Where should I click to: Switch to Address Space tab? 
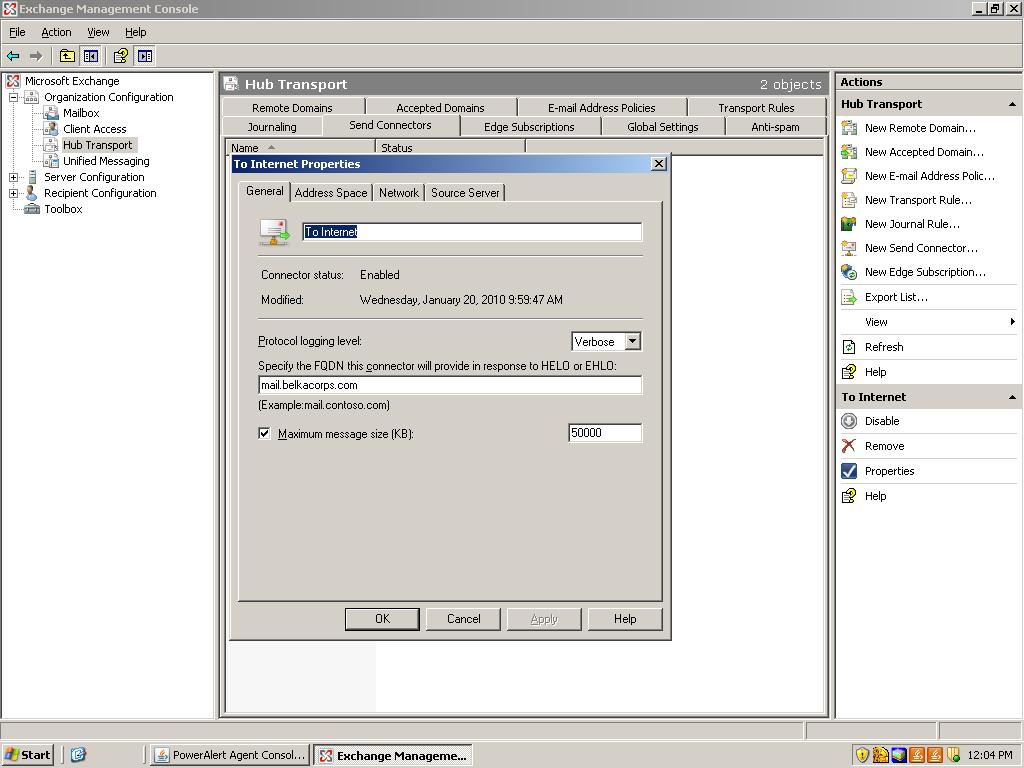click(x=330, y=193)
